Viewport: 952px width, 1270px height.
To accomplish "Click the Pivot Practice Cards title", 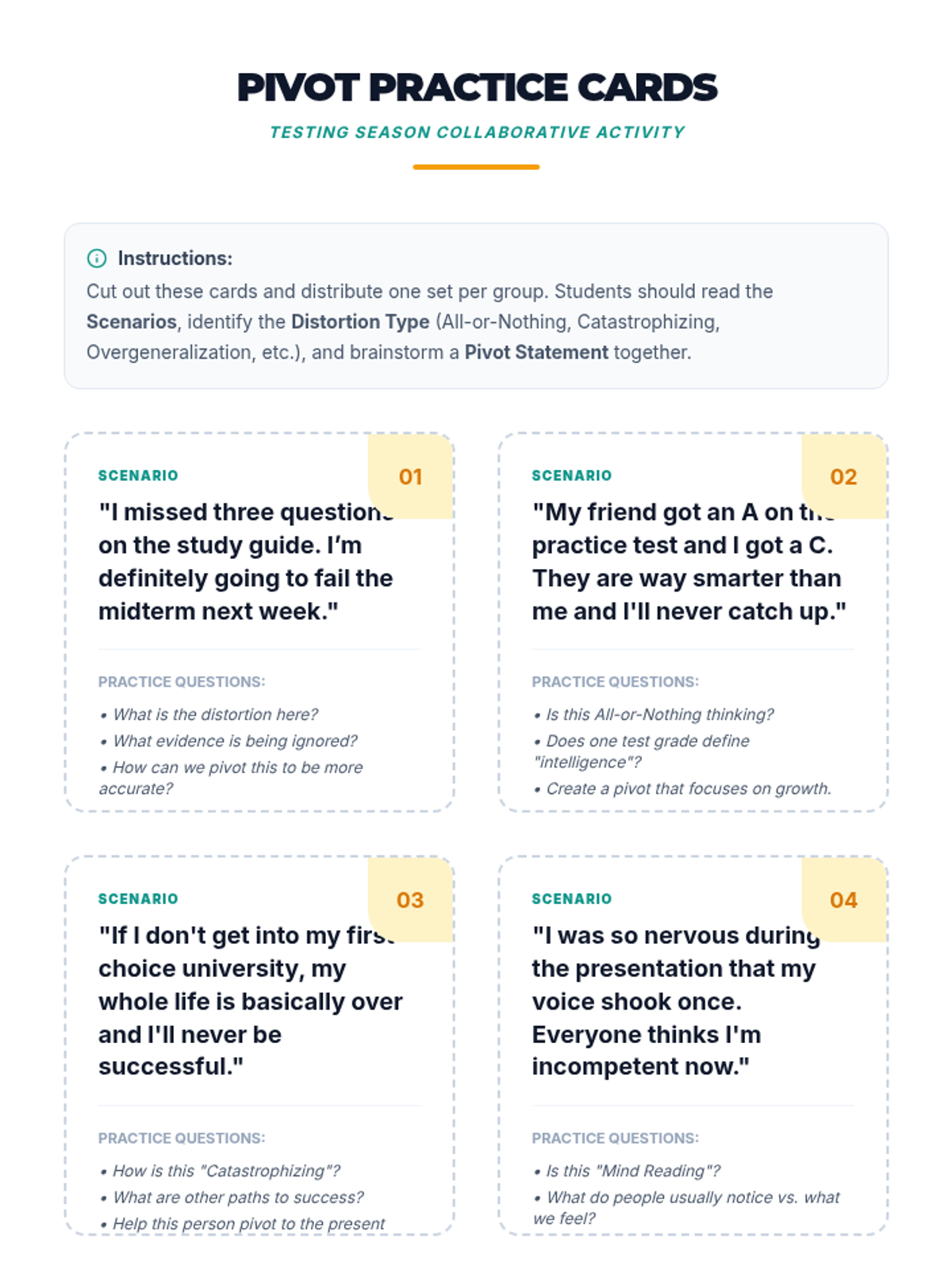I will click(x=476, y=87).
